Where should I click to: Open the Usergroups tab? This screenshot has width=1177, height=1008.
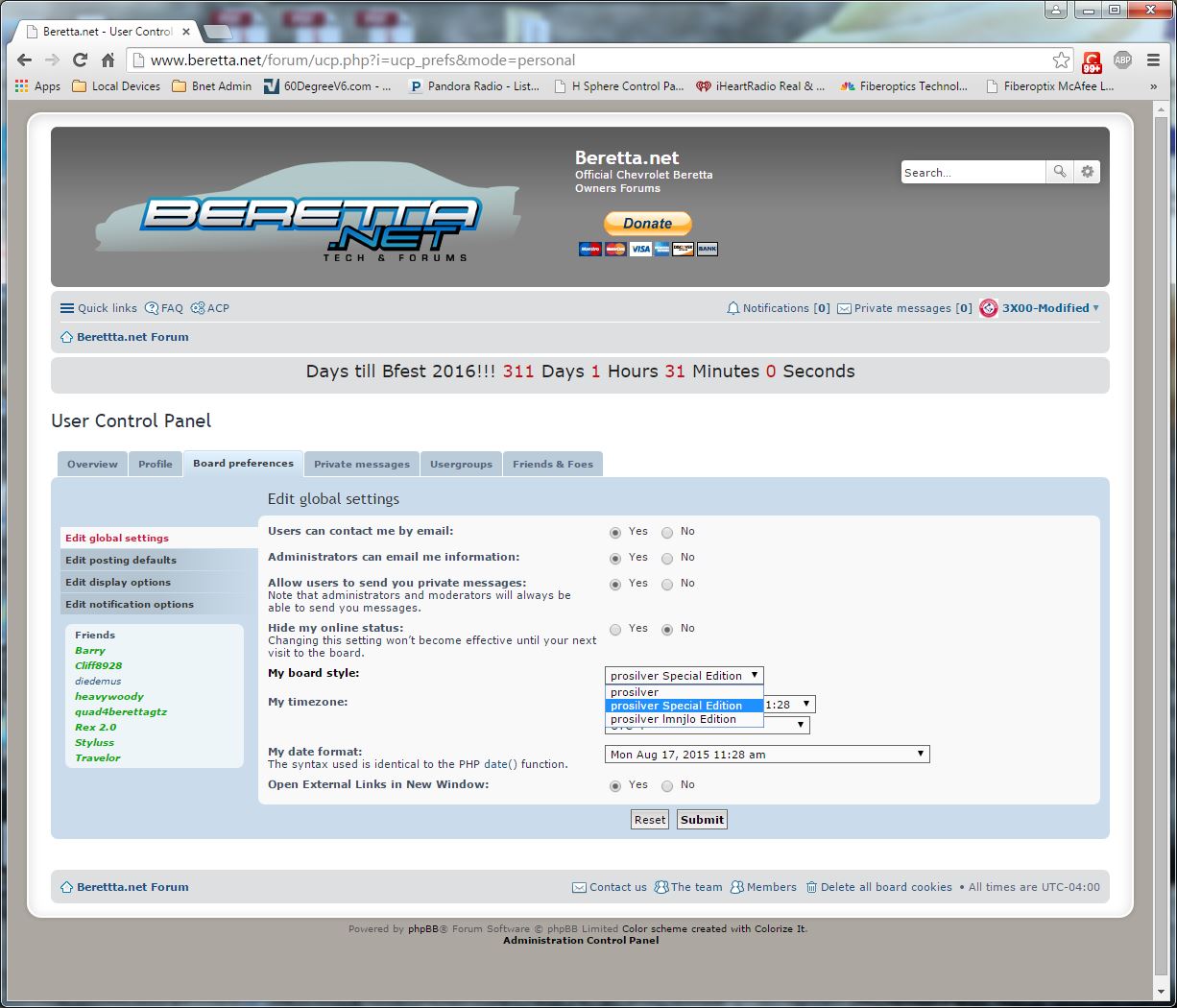[461, 465]
